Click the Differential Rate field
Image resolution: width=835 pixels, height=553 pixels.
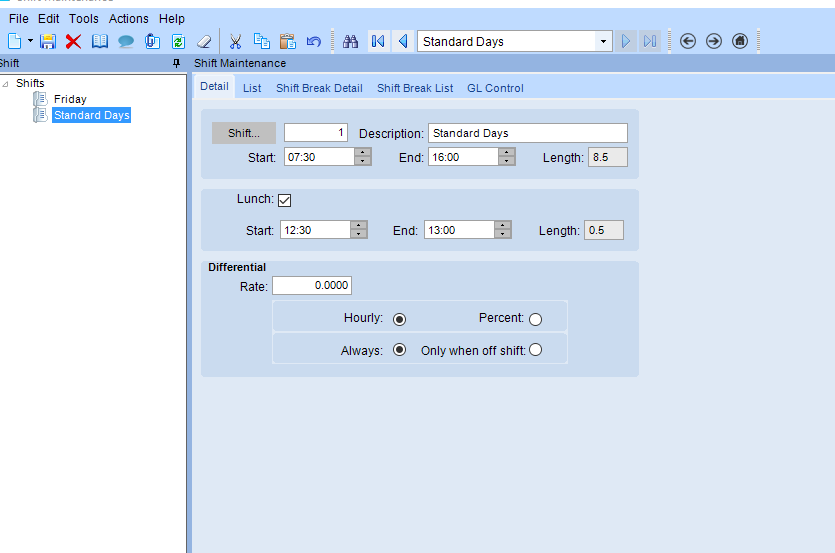click(312, 286)
